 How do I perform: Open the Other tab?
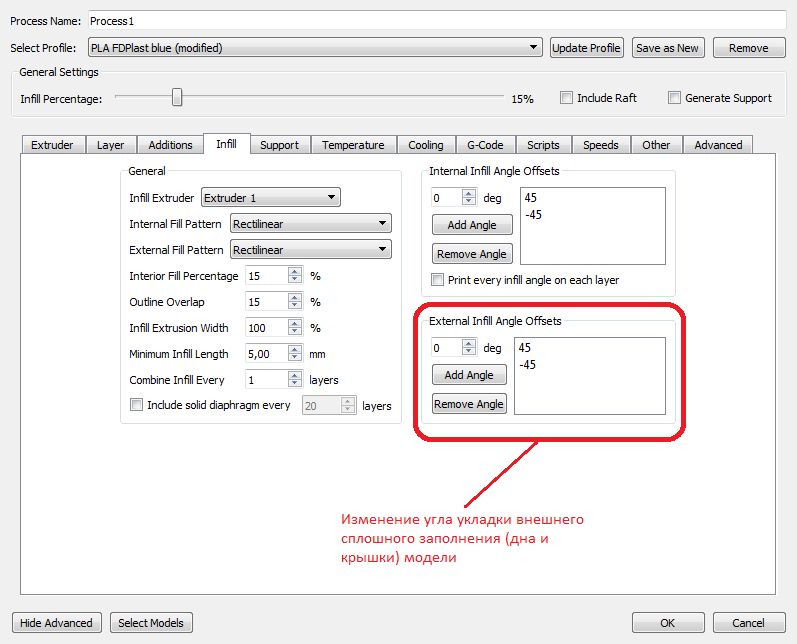click(656, 145)
